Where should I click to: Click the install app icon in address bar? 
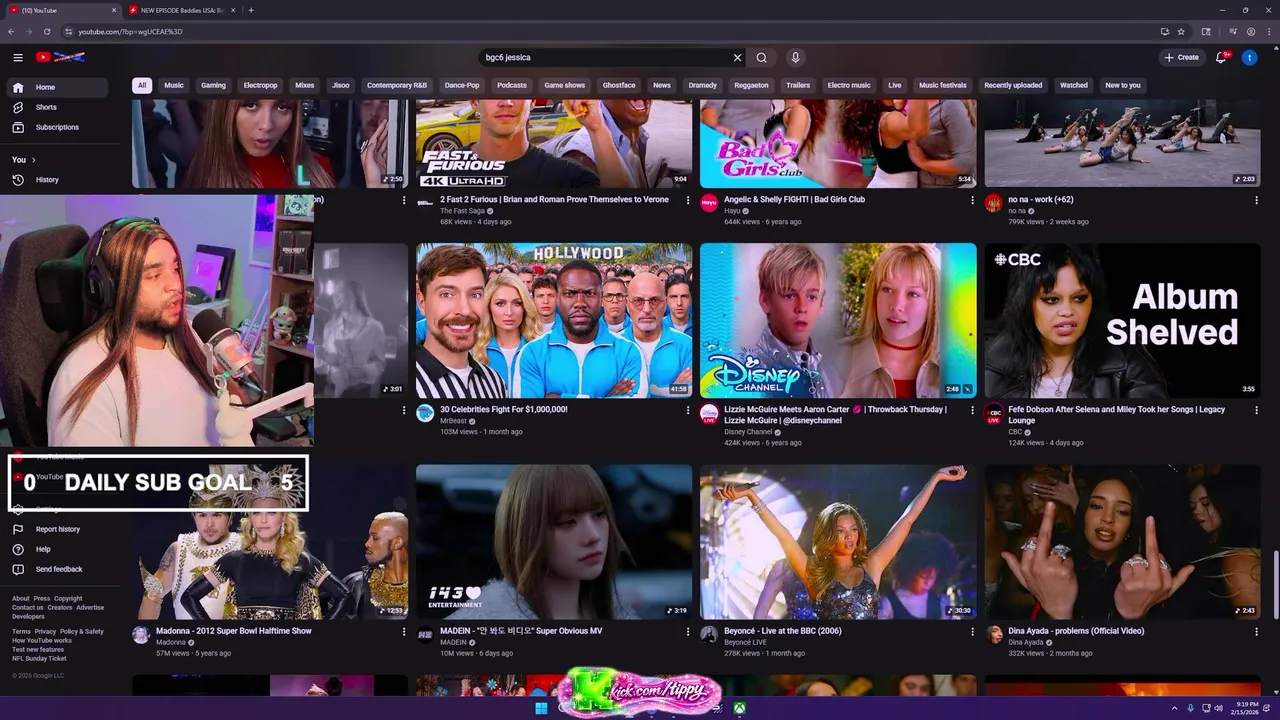(1165, 31)
